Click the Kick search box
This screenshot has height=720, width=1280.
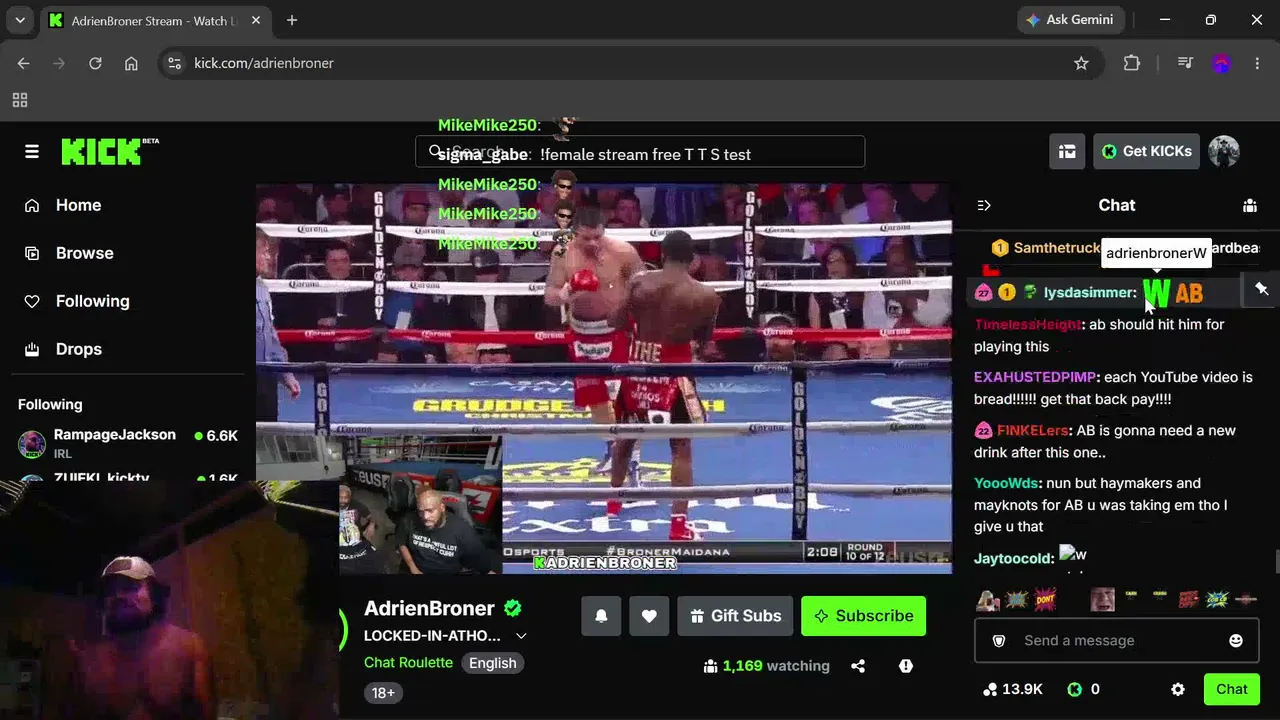tap(640, 152)
